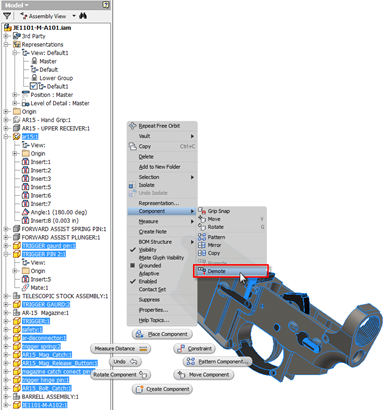Choose Isolate in the context menu

tap(162, 185)
